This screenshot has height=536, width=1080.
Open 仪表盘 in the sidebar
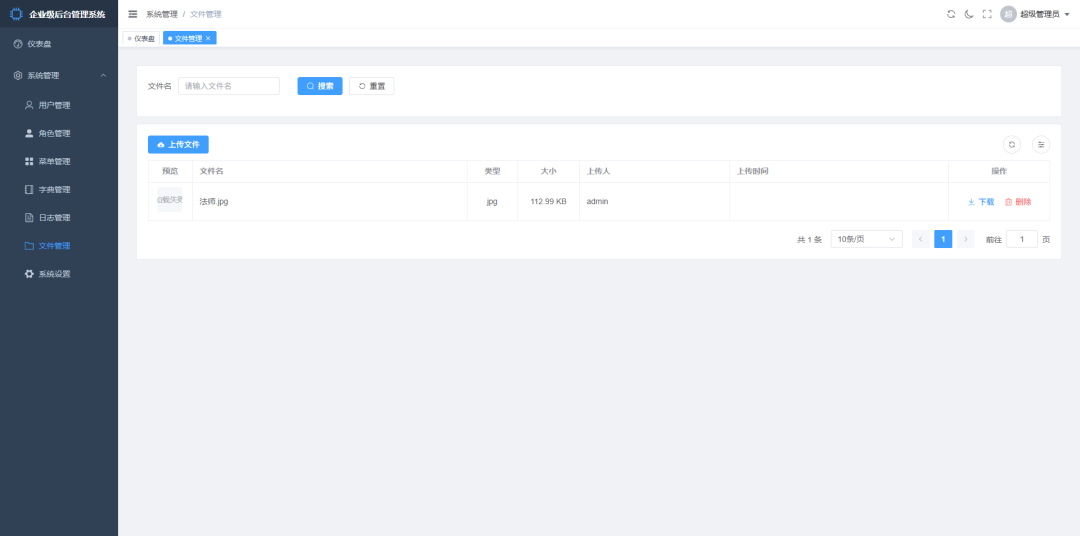[59, 44]
